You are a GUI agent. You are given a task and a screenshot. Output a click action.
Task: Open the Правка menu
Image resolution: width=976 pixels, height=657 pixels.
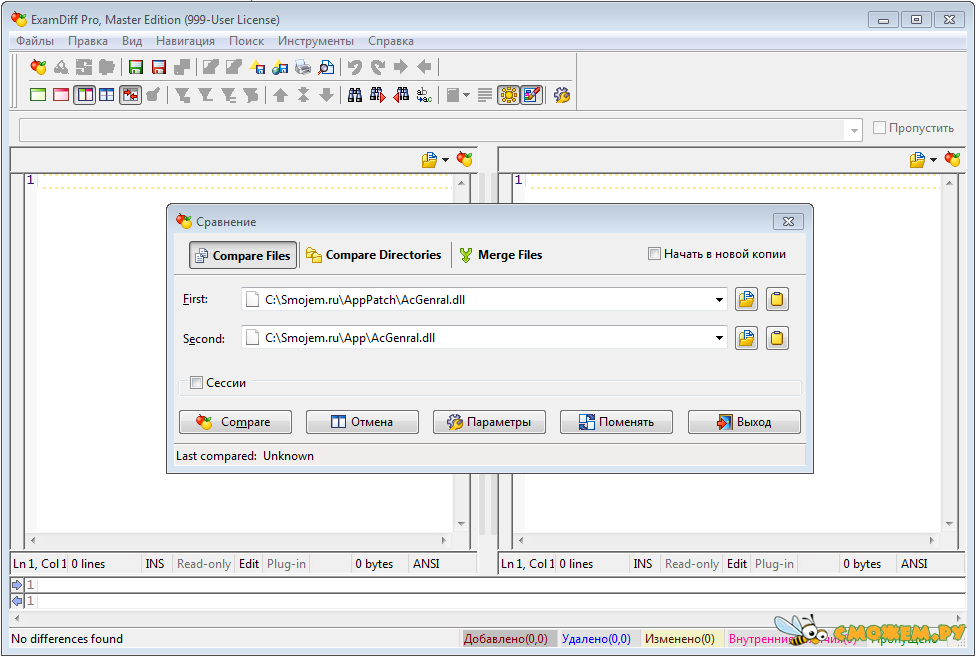(88, 41)
